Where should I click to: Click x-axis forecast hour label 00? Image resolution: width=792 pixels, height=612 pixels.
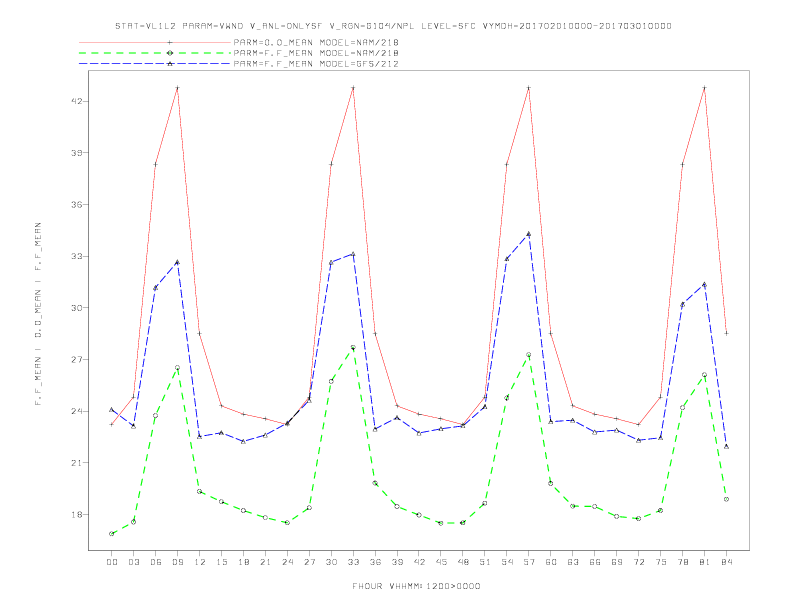click(112, 562)
